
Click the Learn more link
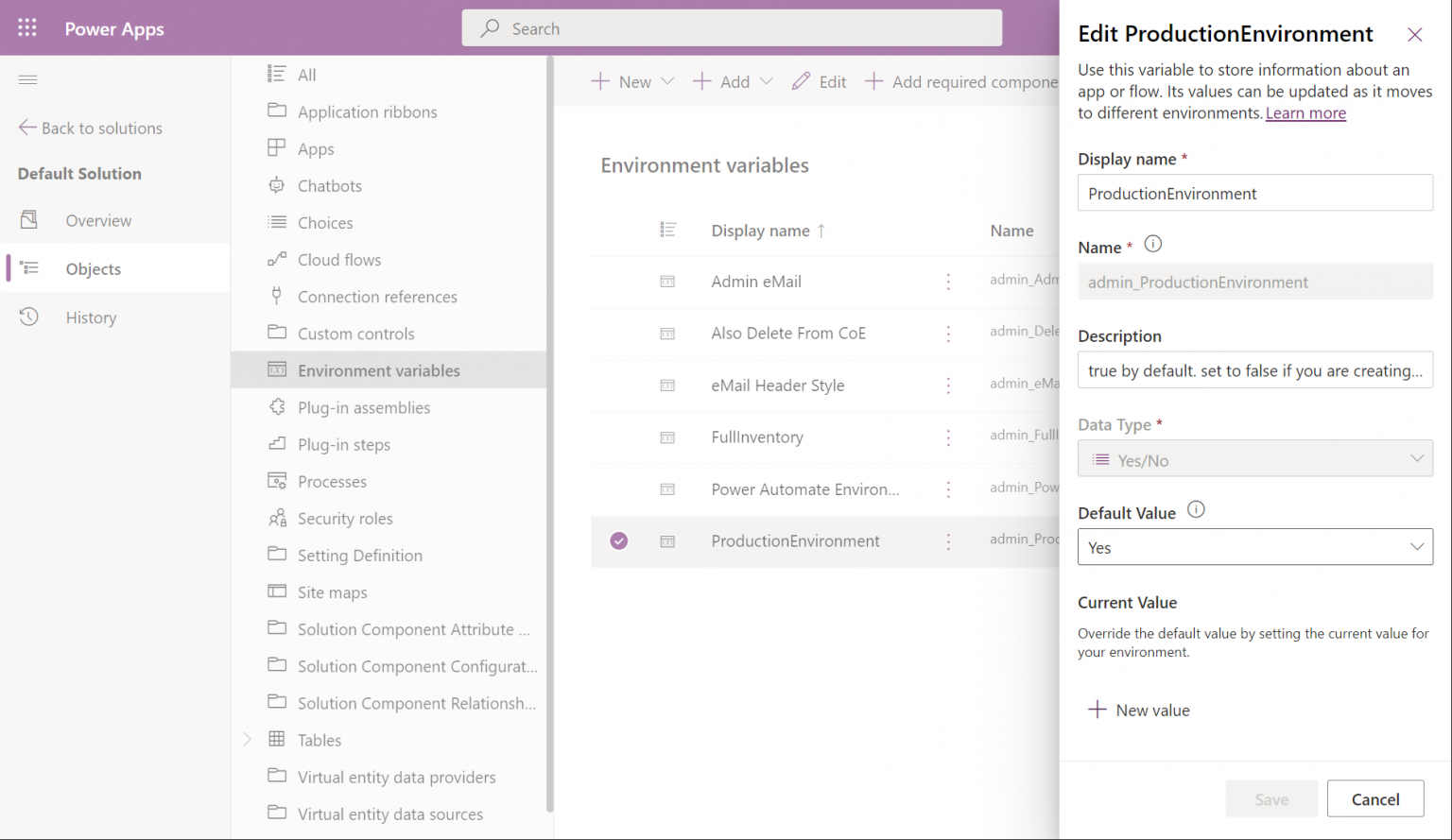[x=1305, y=112]
